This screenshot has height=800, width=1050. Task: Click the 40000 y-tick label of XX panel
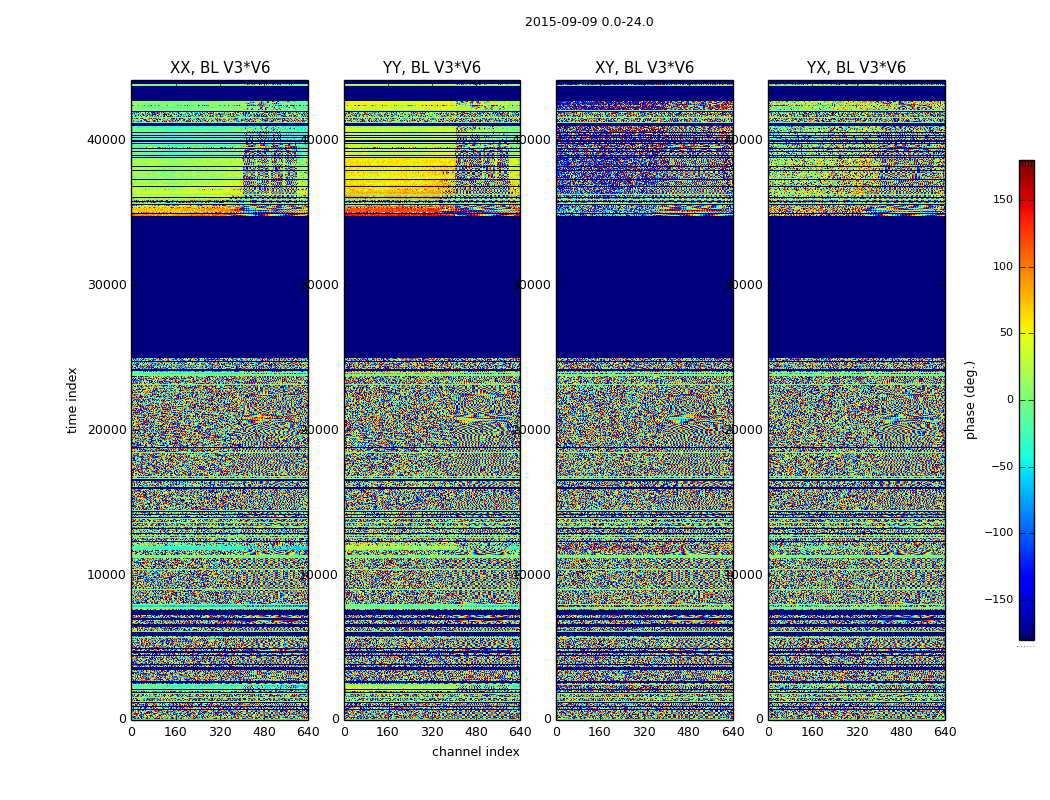[x=106, y=140]
